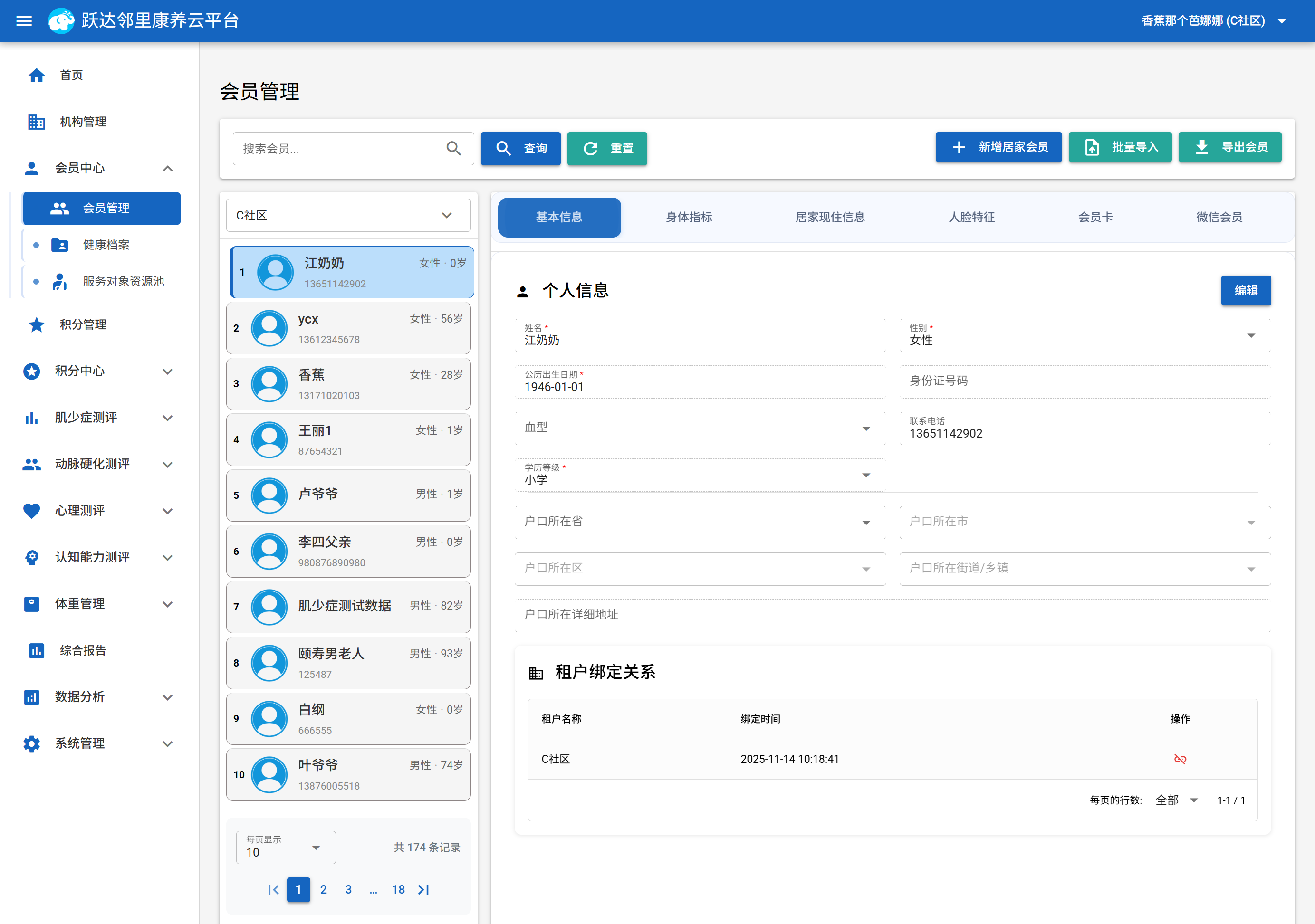Click the 租户绑定关系 building icon
1315x924 pixels.
pyautogui.click(x=536, y=673)
